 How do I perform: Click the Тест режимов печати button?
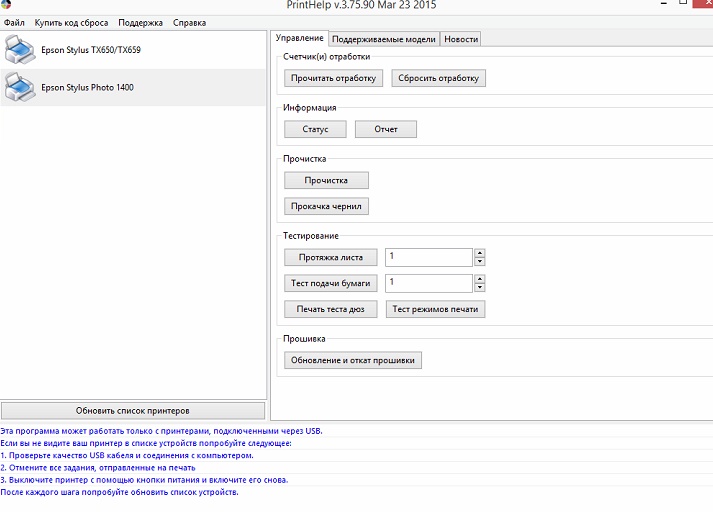[435, 309]
